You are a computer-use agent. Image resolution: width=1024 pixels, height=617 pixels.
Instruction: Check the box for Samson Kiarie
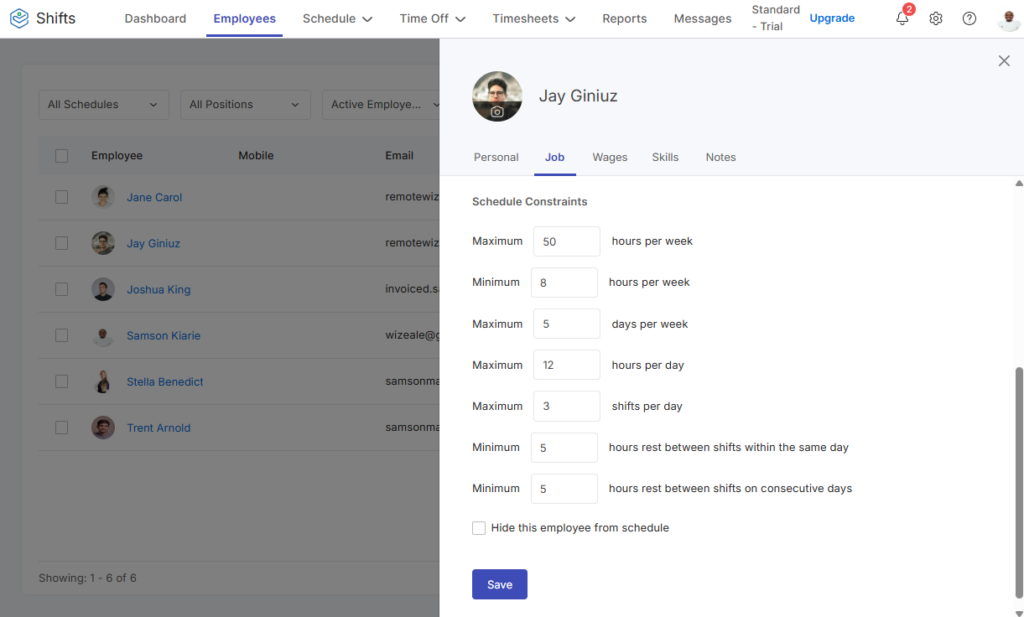tap(61, 335)
